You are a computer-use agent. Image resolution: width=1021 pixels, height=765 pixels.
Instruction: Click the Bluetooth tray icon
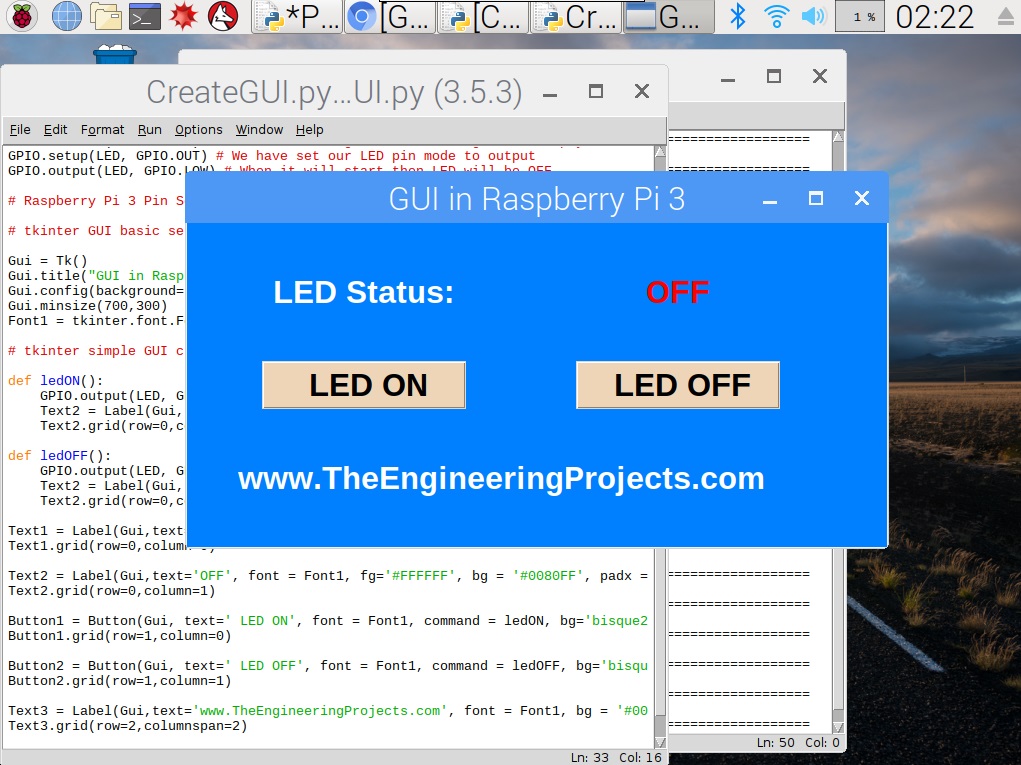click(x=737, y=16)
